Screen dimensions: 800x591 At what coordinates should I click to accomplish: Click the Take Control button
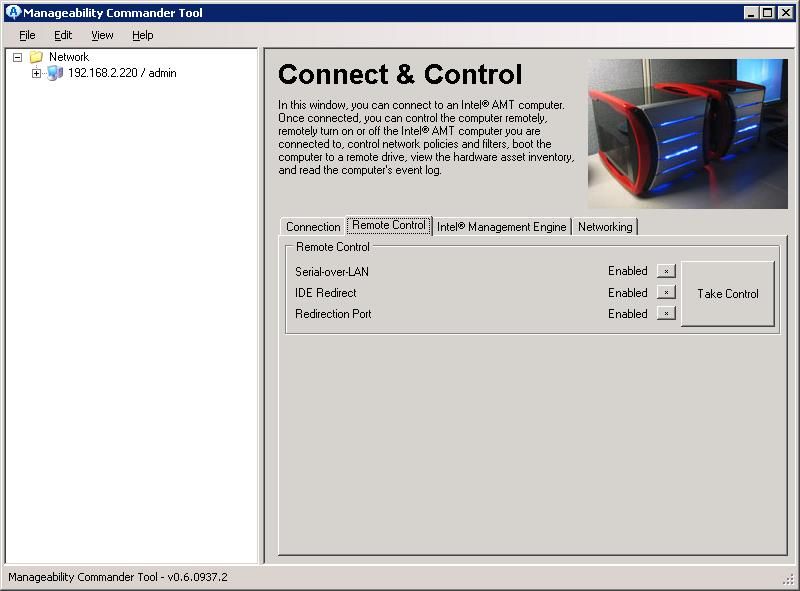(728, 294)
